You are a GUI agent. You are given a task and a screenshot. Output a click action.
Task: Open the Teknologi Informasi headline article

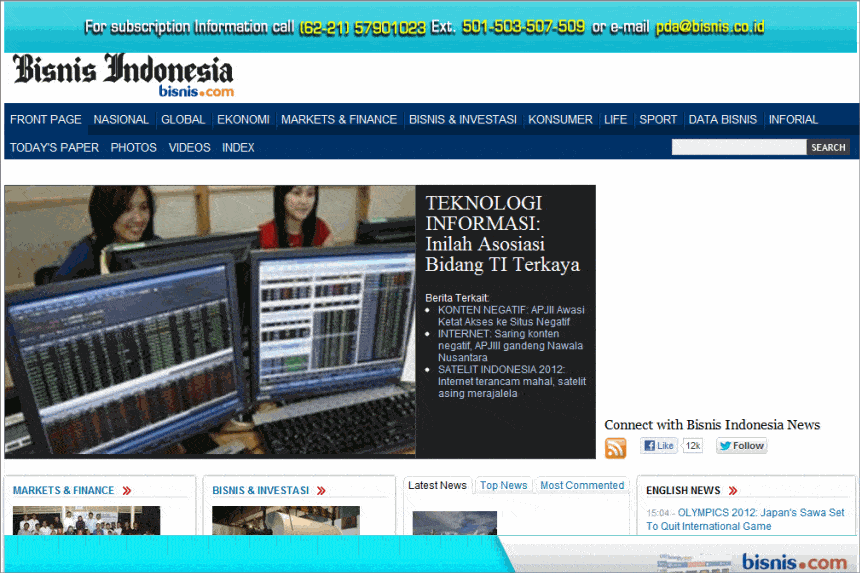tap(502, 234)
